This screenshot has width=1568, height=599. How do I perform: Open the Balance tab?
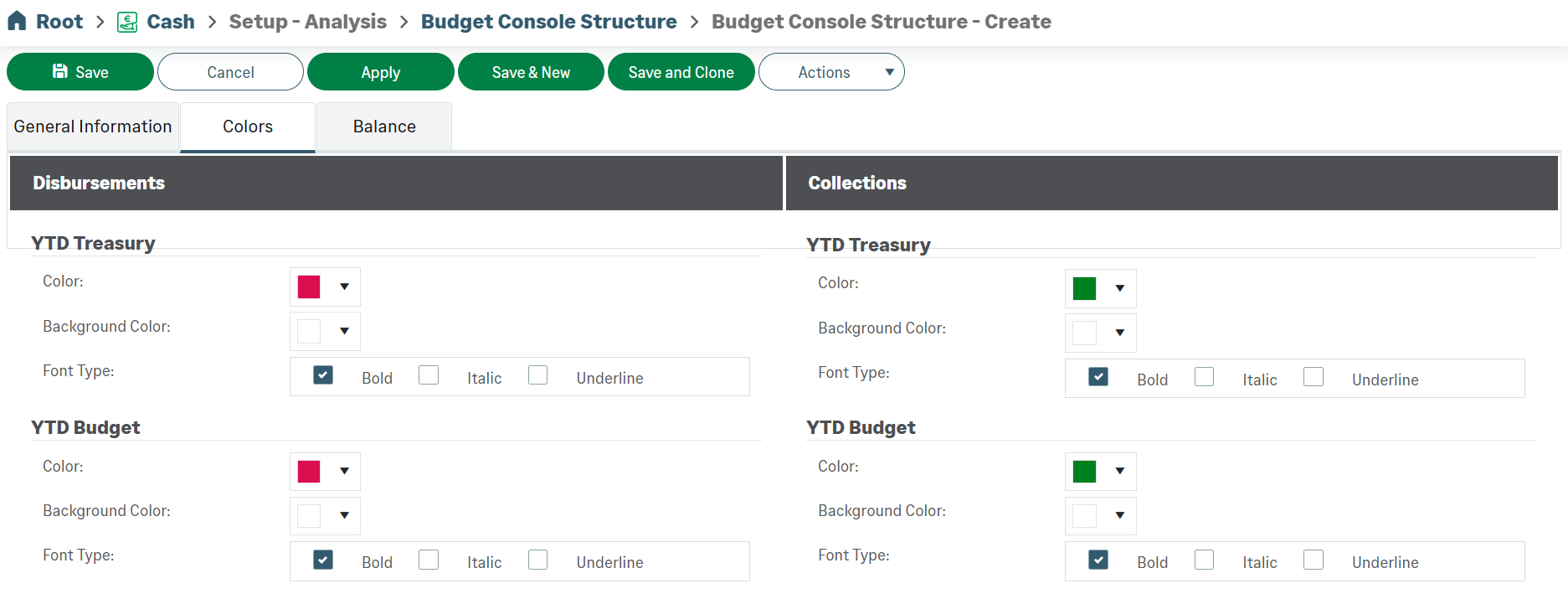pos(384,127)
